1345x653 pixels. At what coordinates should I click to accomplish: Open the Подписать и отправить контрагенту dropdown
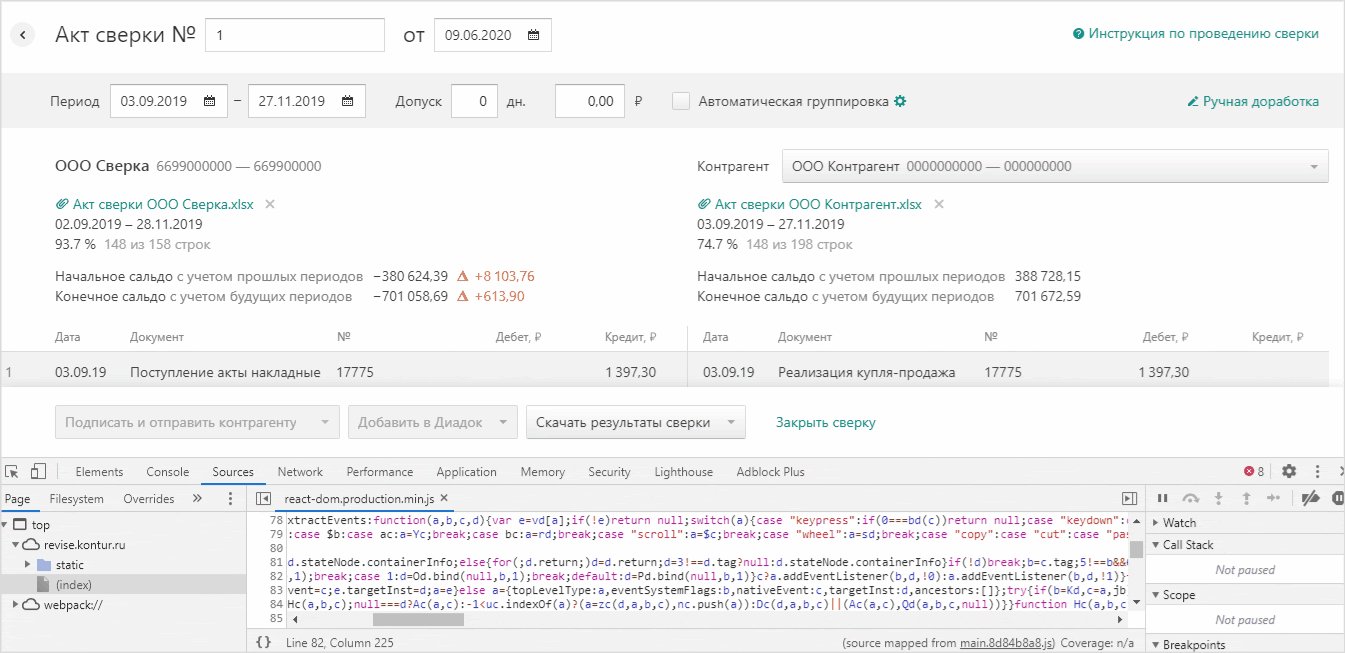(x=198, y=422)
